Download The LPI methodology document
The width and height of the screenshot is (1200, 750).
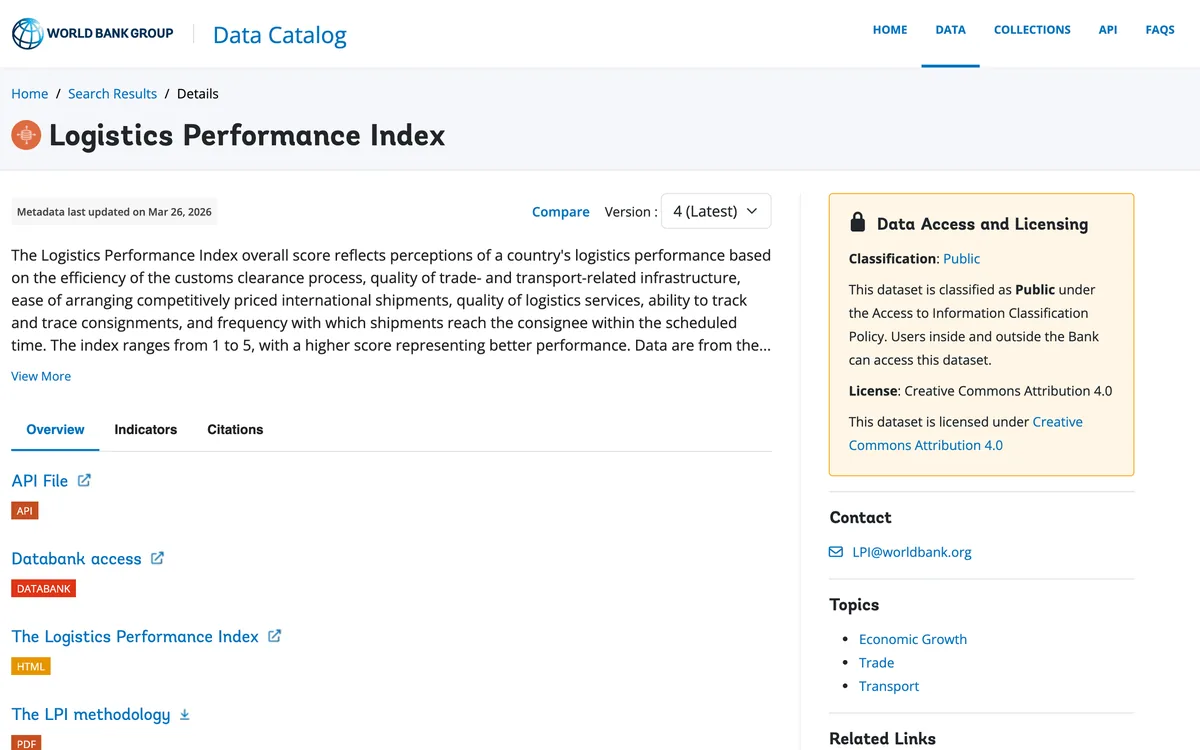91,714
